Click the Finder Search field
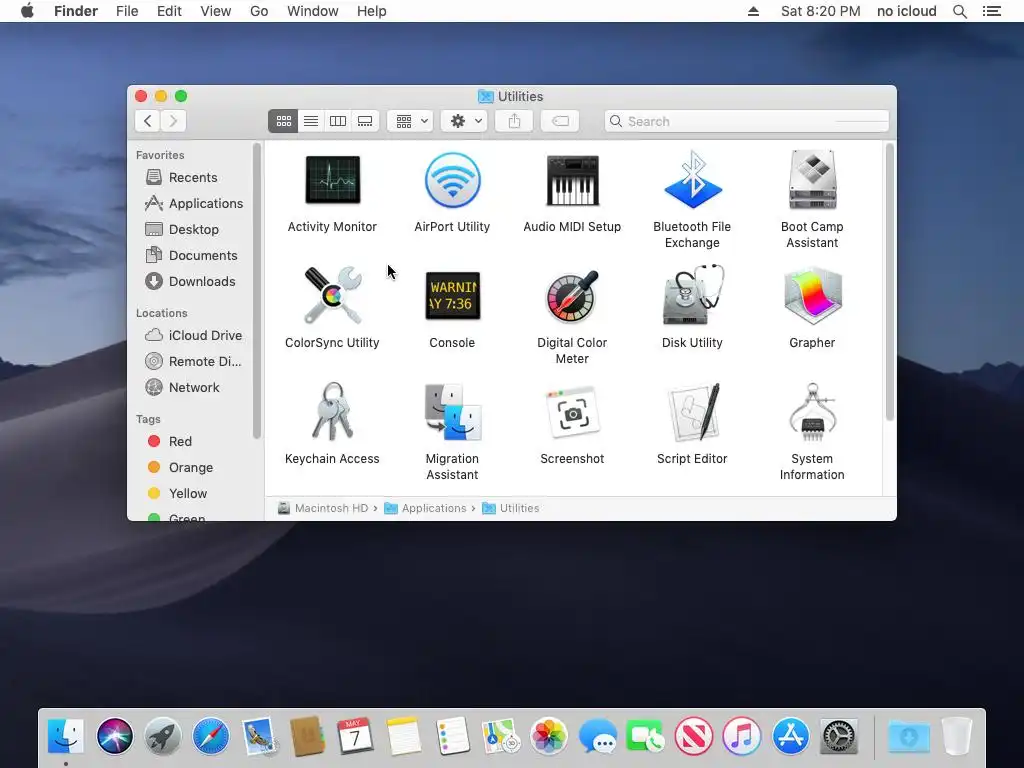This screenshot has width=1024, height=768. [746, 121]
